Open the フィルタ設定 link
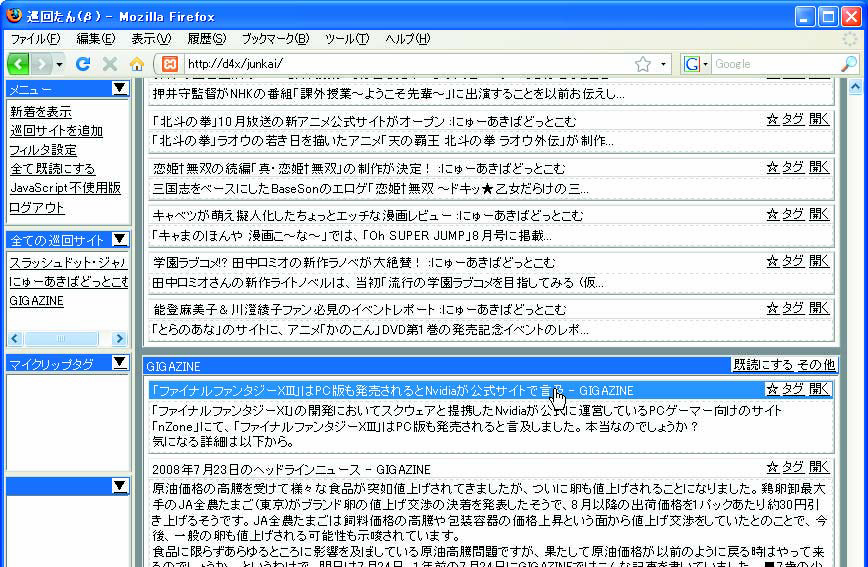Viewport: 868px width, 567px height. [x=43, y=150]
